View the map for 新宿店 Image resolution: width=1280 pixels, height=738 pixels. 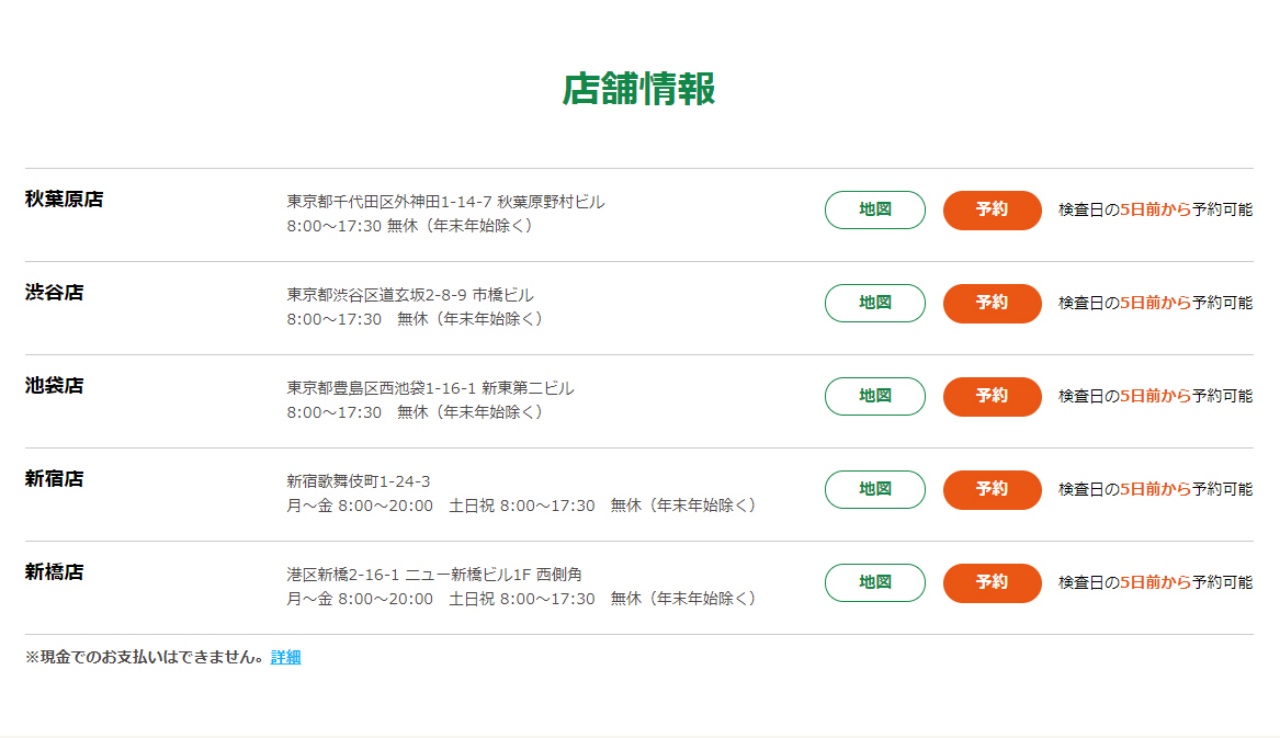[x=875, y=489]
